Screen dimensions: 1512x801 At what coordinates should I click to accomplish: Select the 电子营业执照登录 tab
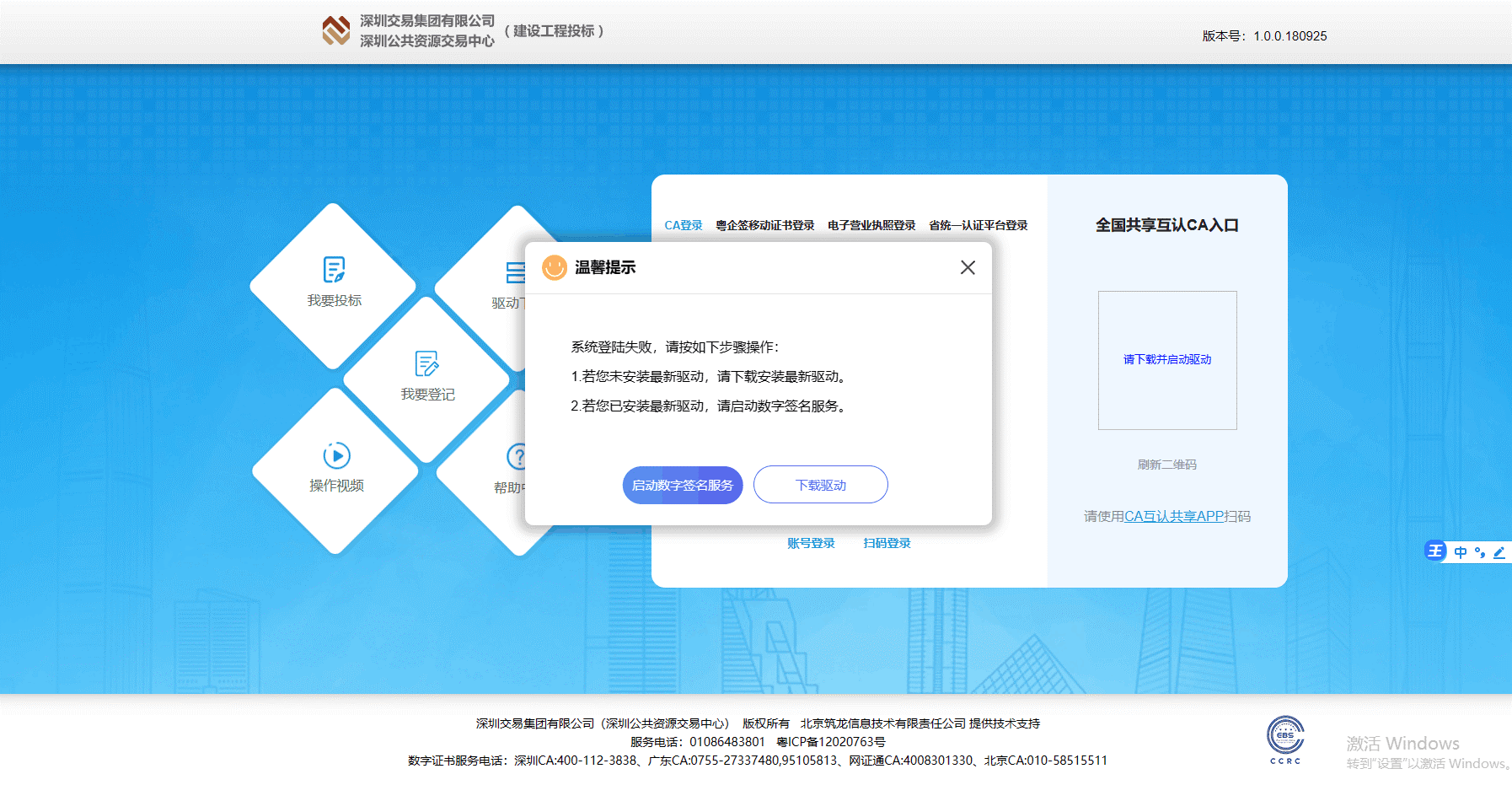871,225
